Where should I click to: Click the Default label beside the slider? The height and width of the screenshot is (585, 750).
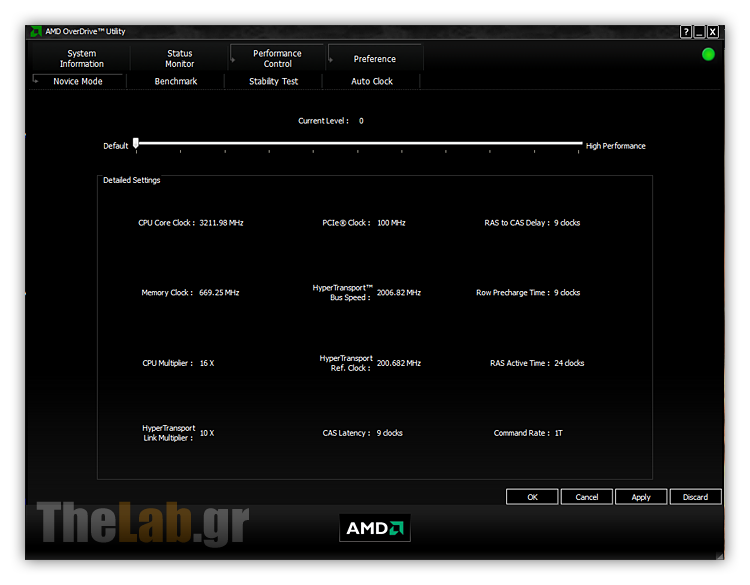click(116, 146)
